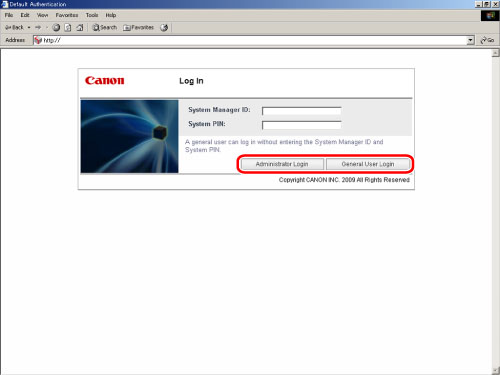Screen dimensions: 500x375
Task: Click the Stop loading toolbar icon
Action: coord(56,28)
